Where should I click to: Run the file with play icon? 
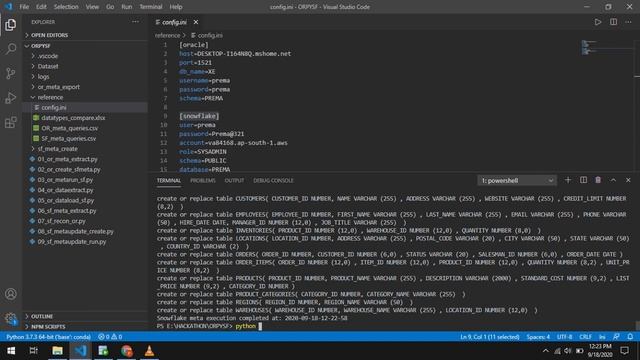click(598, 22)
